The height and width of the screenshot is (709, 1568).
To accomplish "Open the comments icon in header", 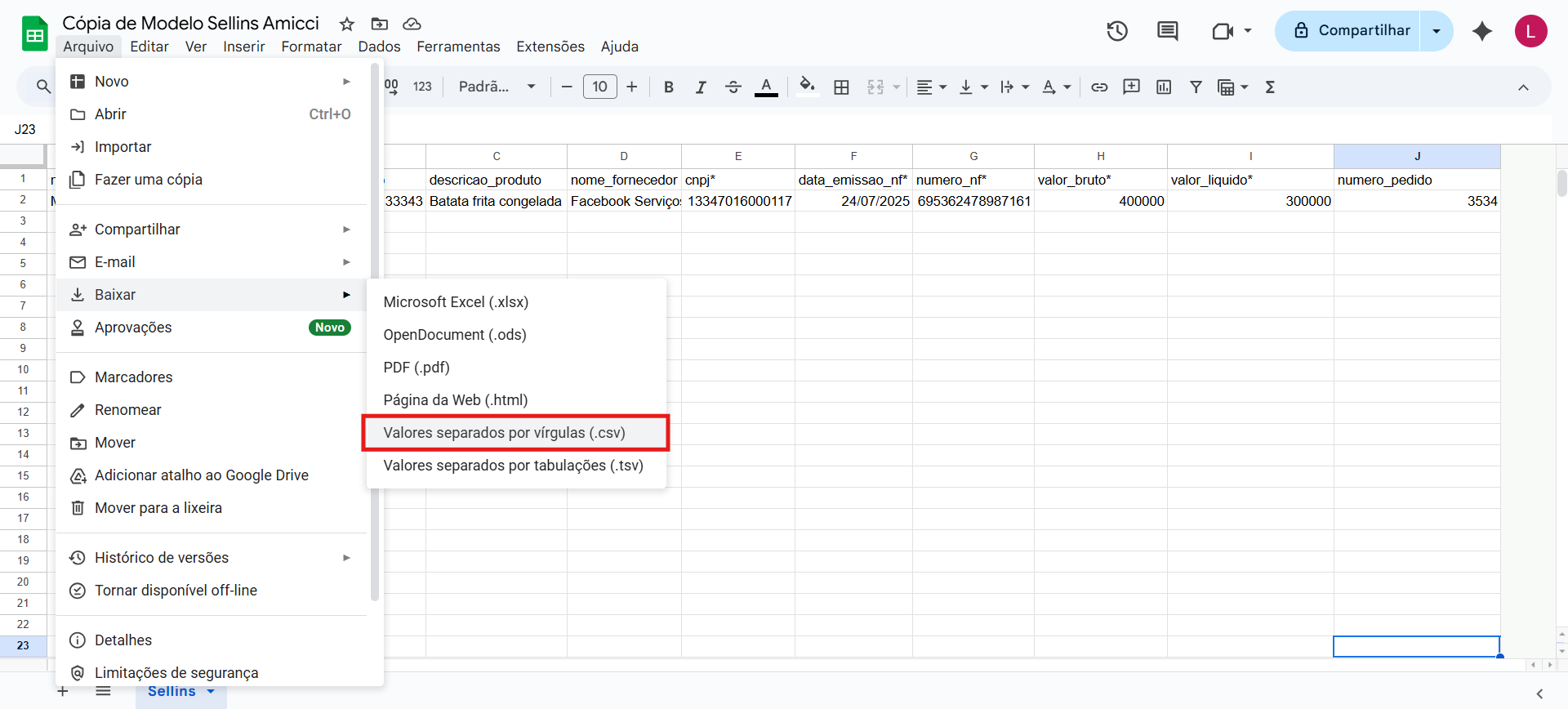I will coord(1167,31).
